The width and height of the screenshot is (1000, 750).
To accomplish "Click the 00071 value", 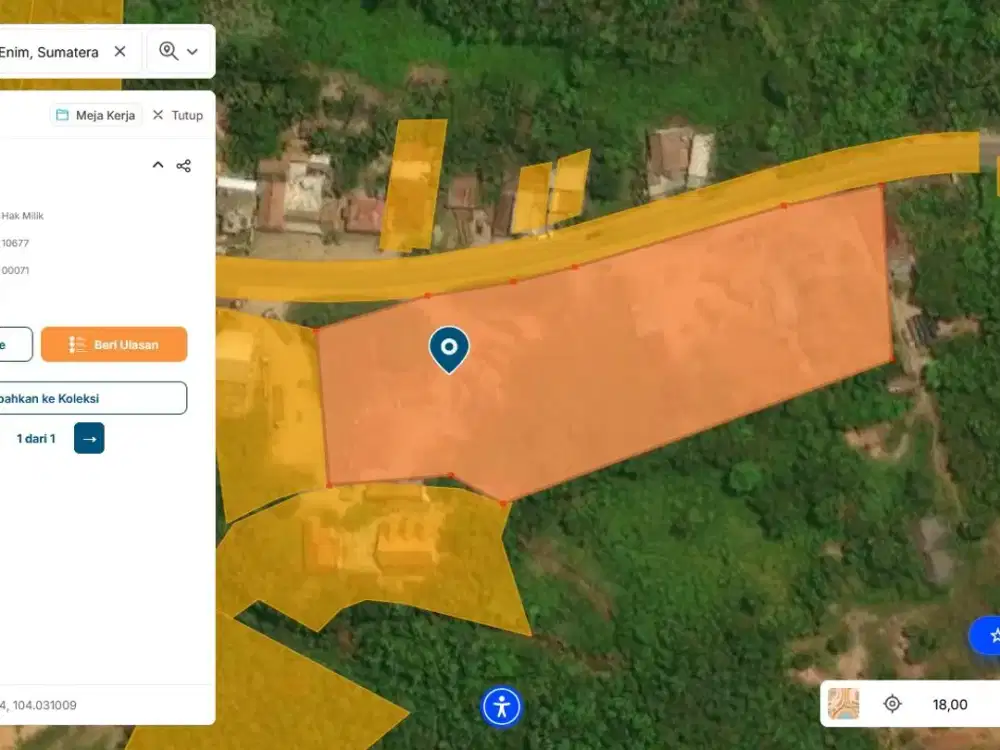I will click(15, 270).
